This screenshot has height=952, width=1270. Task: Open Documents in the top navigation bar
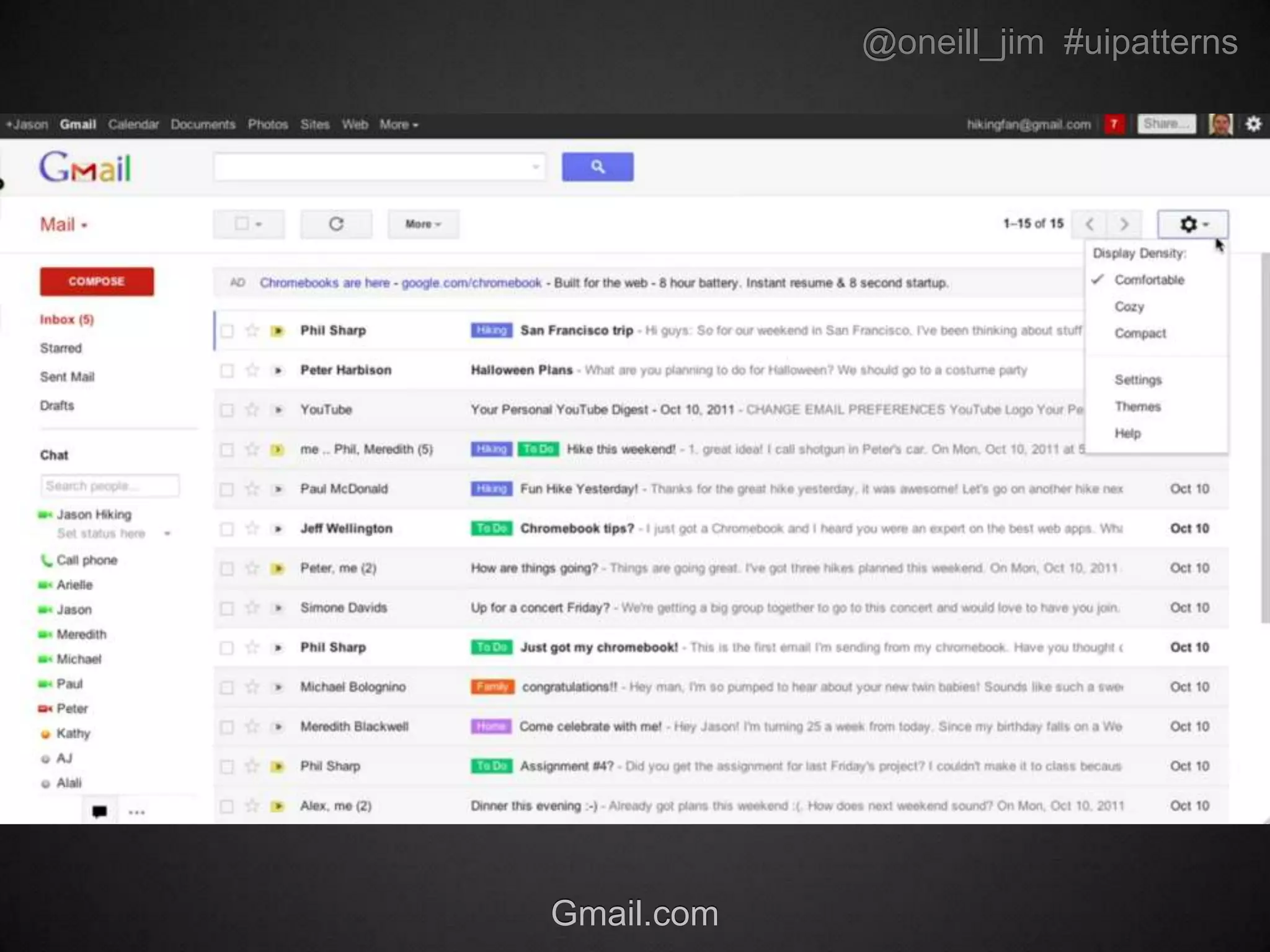coord(203,125)
